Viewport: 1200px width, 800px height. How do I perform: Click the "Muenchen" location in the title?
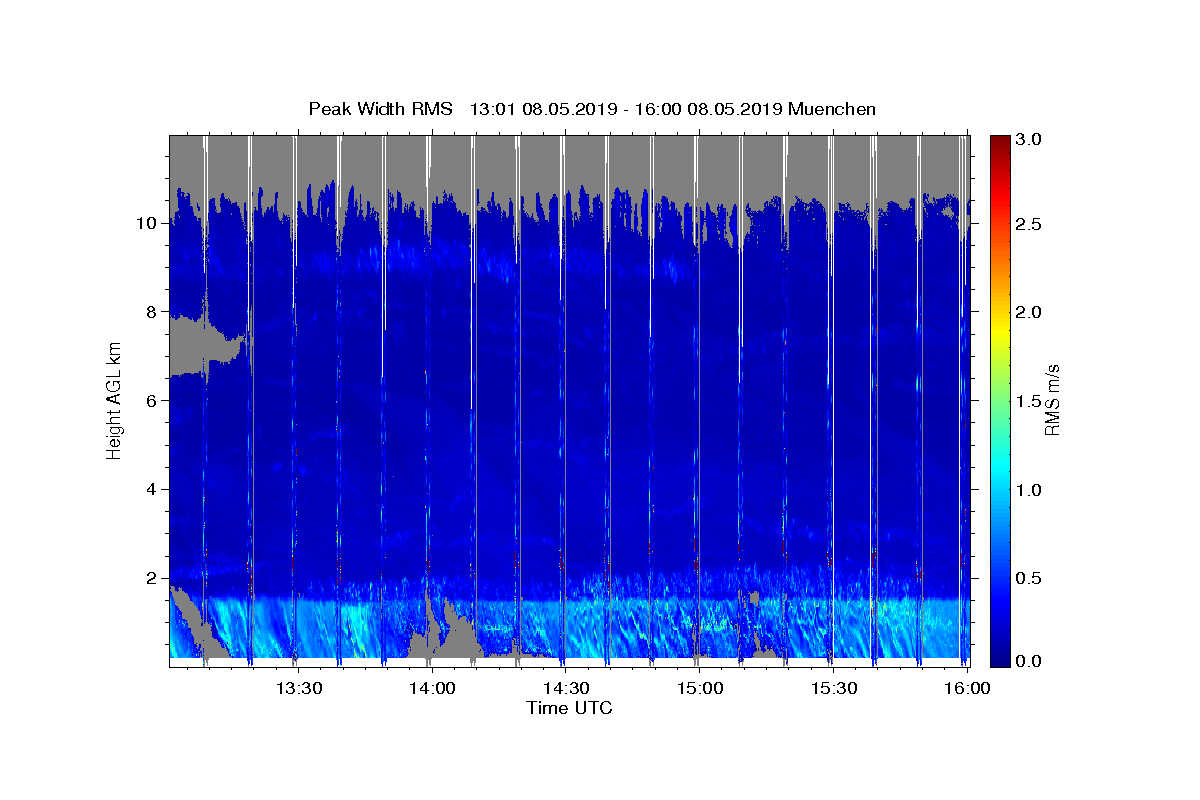(832, 109)
